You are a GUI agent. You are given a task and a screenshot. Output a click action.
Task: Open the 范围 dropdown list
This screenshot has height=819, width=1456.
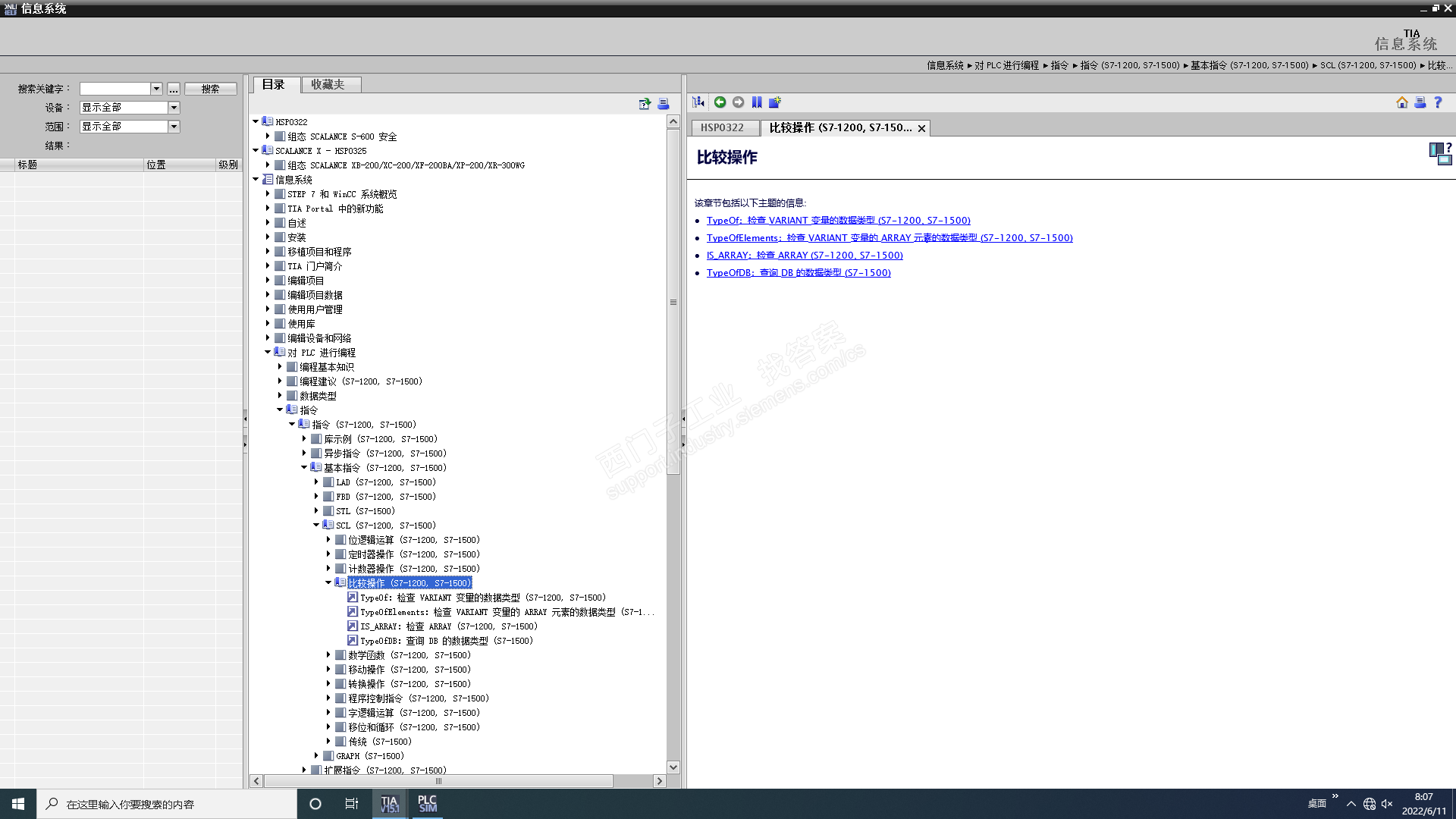tap(174, 127)
